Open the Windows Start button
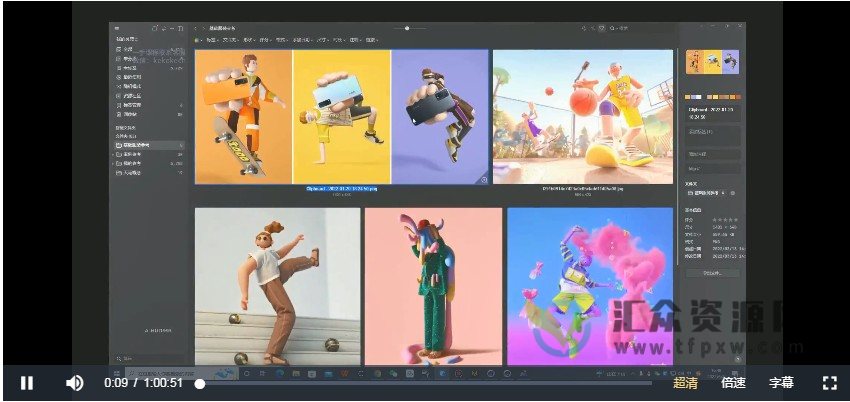 pos(117,373)
